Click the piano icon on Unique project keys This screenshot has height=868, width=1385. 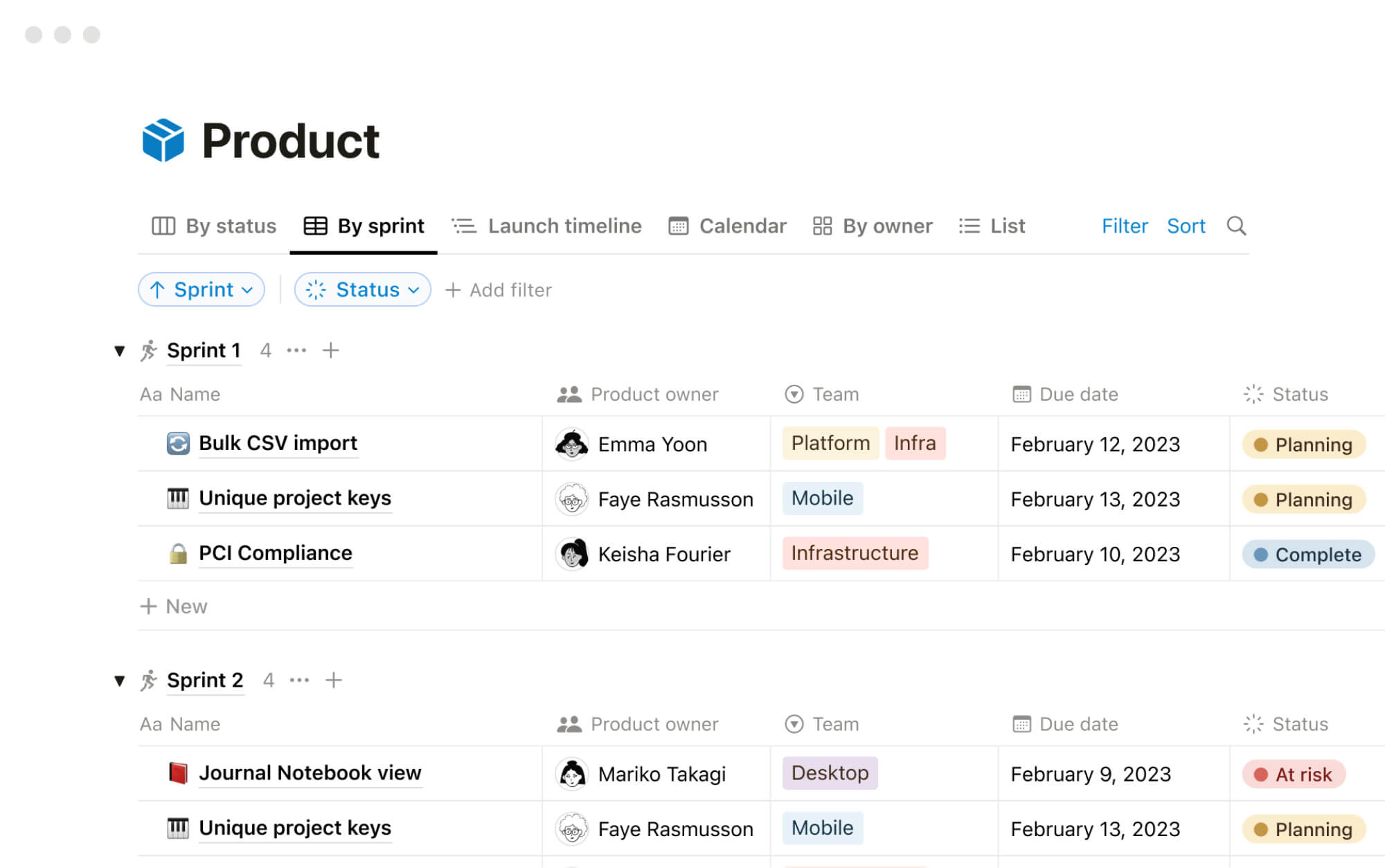178,498
